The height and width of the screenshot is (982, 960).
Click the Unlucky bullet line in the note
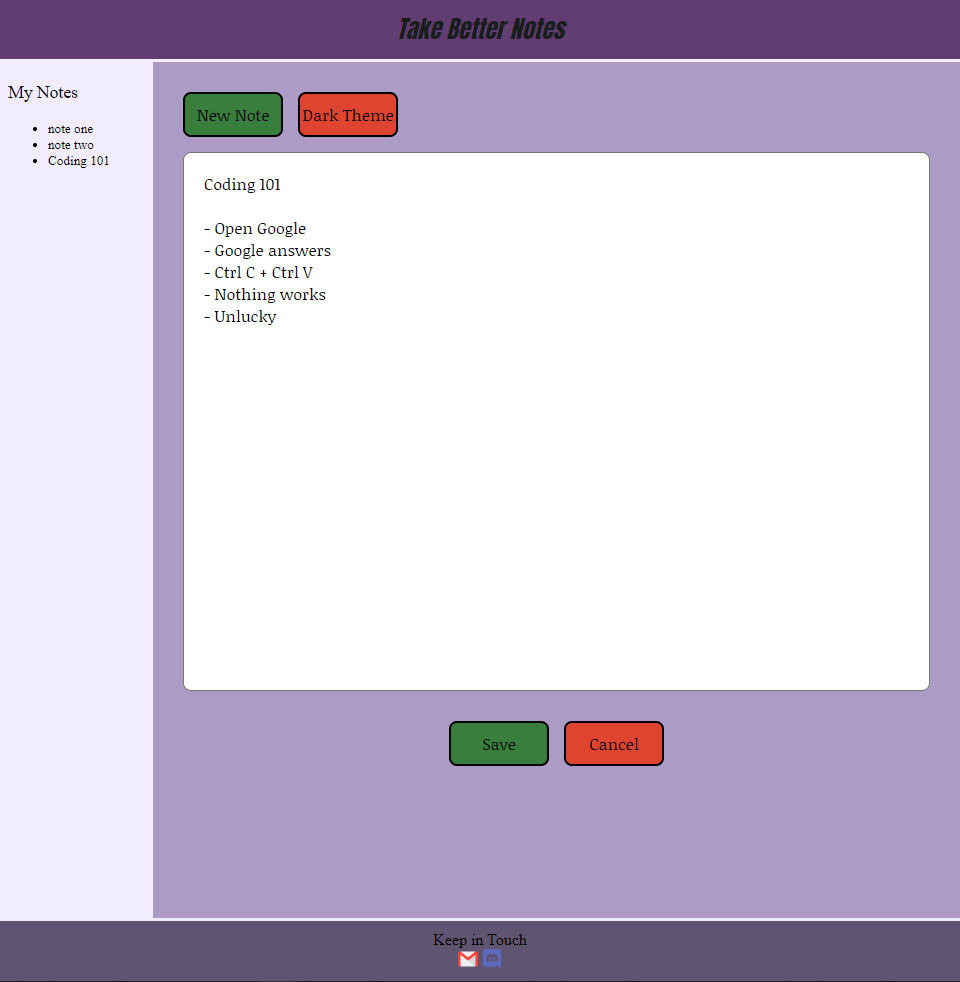pos(240,316)
